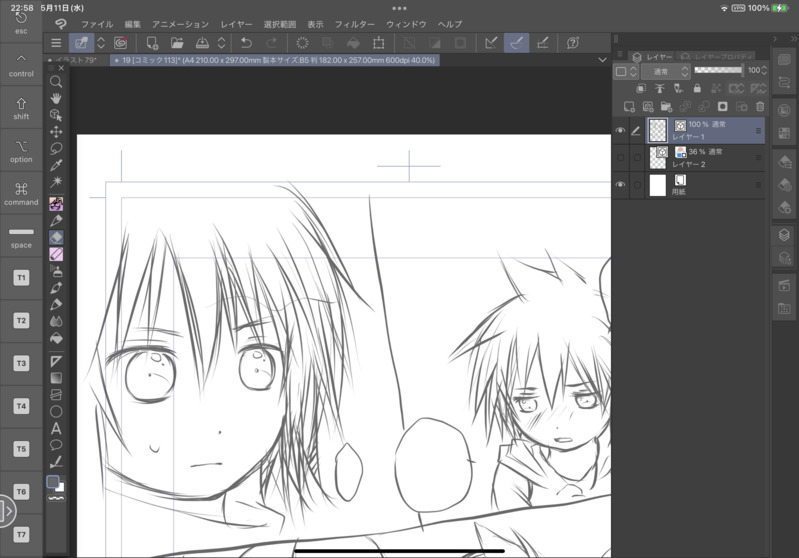Adjust the layer opacity slider

click(718, 70)
